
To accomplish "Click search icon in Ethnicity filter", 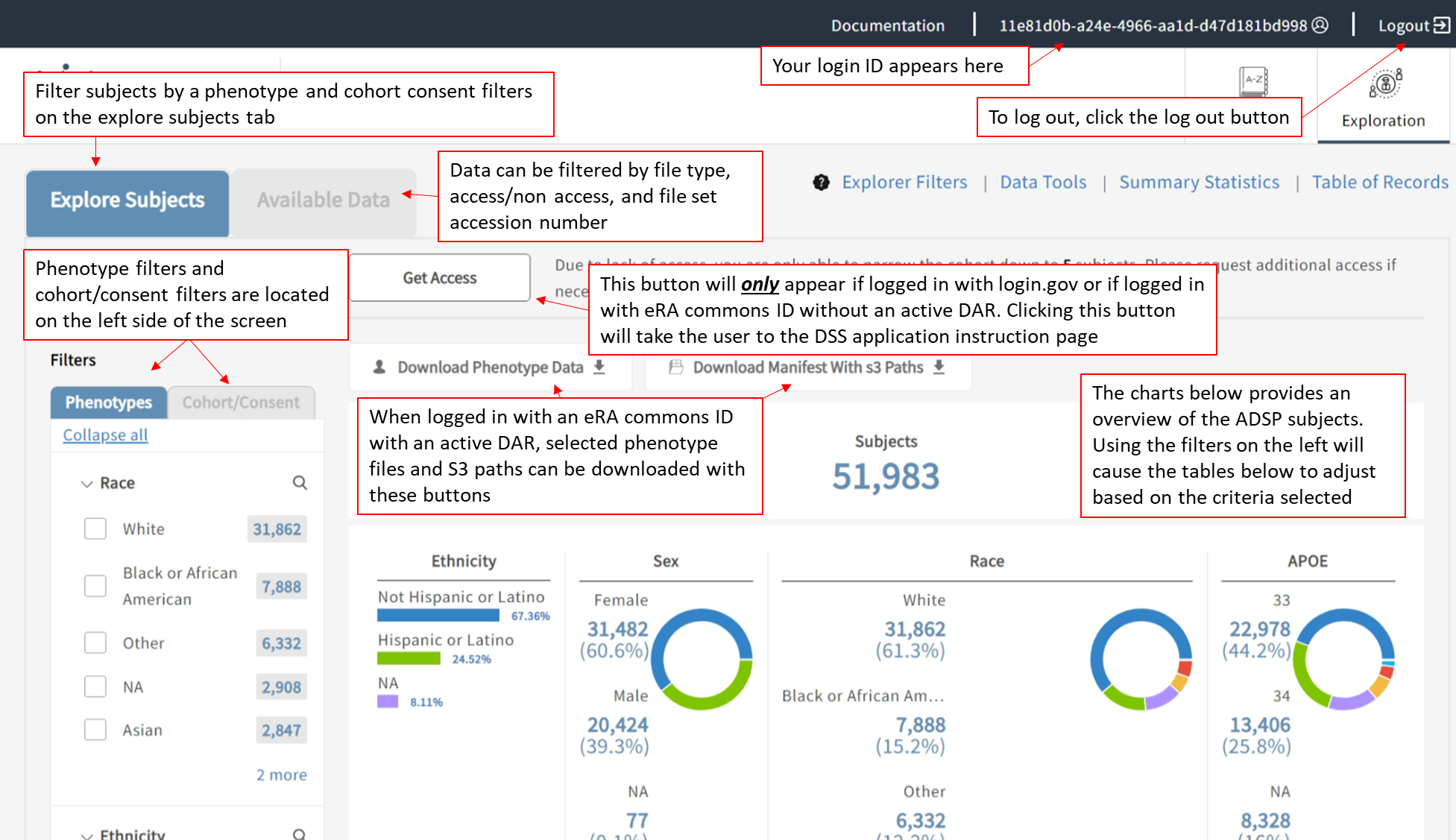I will [x=299, y=833].
